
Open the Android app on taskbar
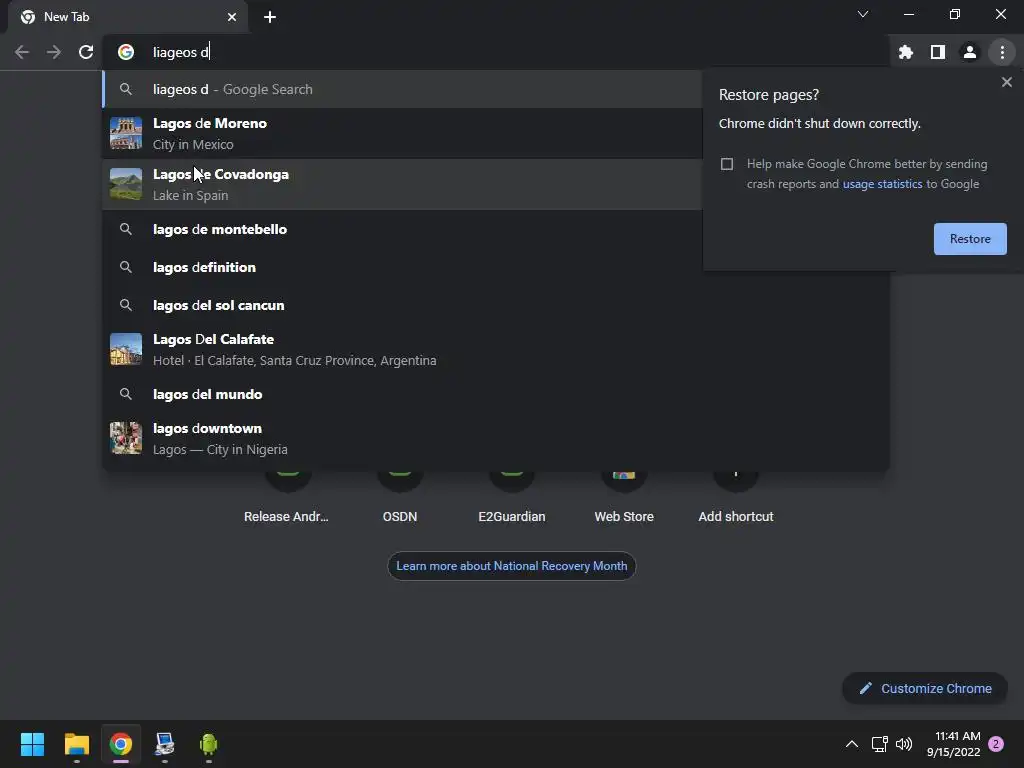[208, 744]
